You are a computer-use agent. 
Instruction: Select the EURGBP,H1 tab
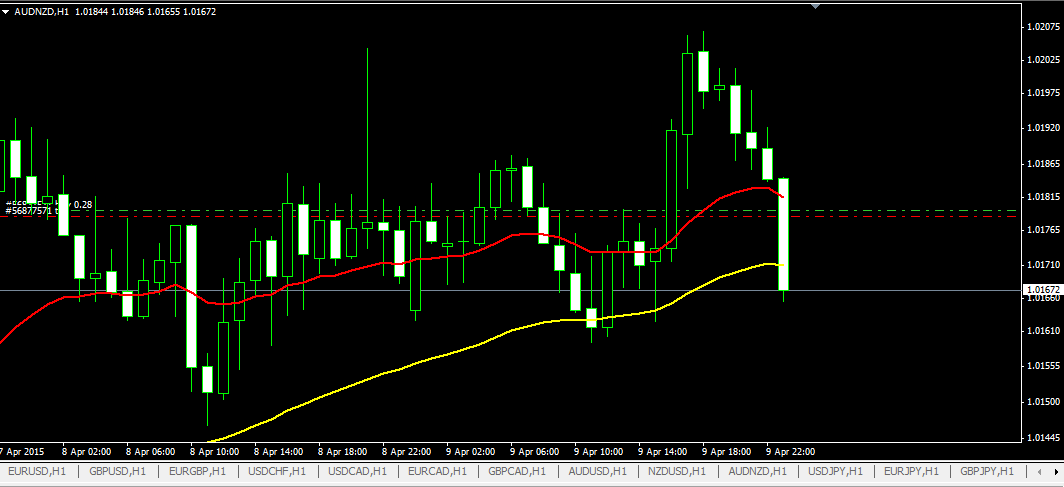coord(197,471)
